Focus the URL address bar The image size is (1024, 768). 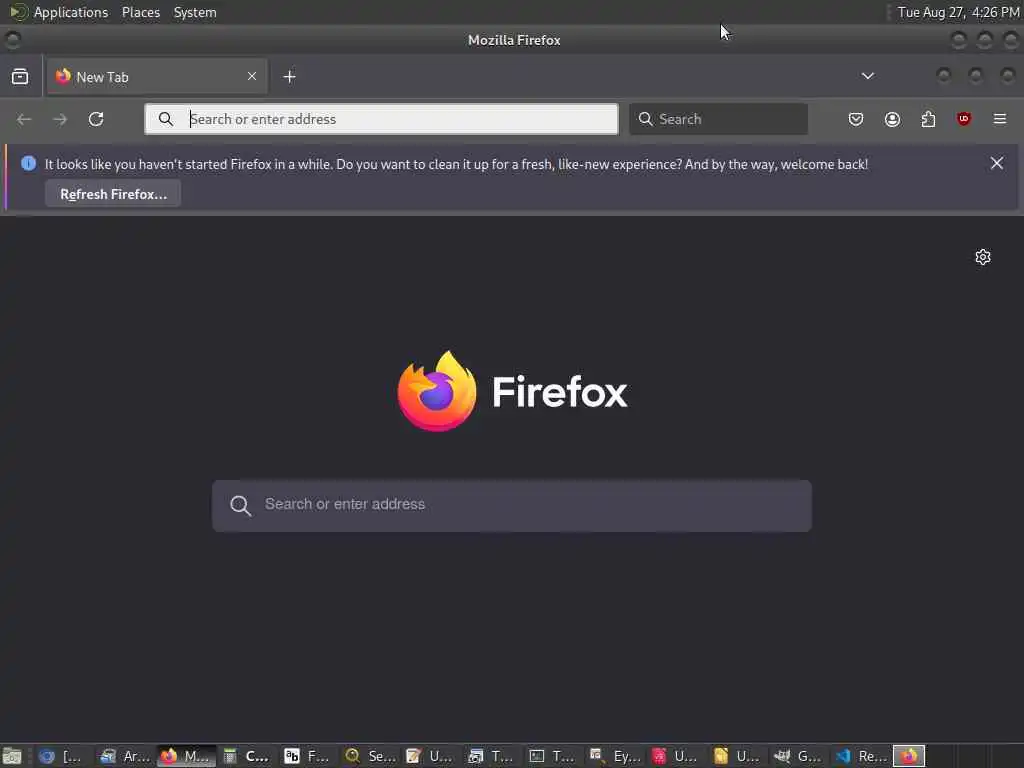pos(381,119)
